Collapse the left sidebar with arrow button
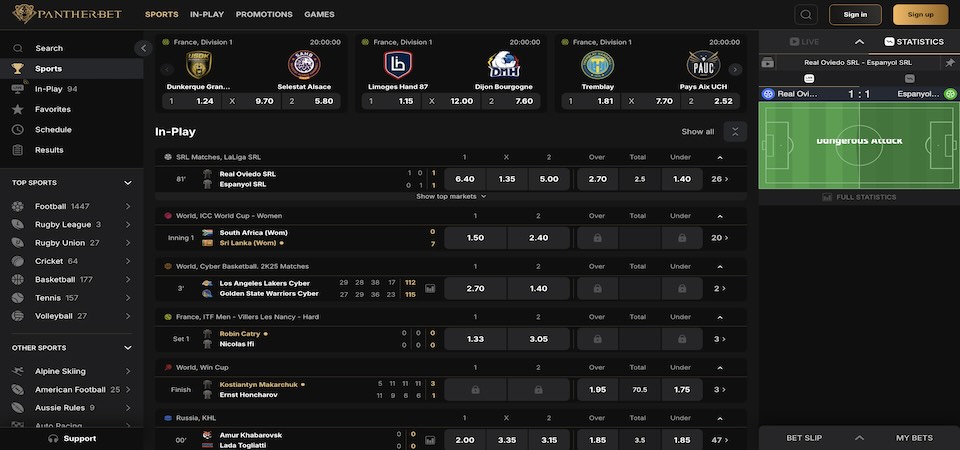This screenshot has width=960, height=450. (141, 48)
